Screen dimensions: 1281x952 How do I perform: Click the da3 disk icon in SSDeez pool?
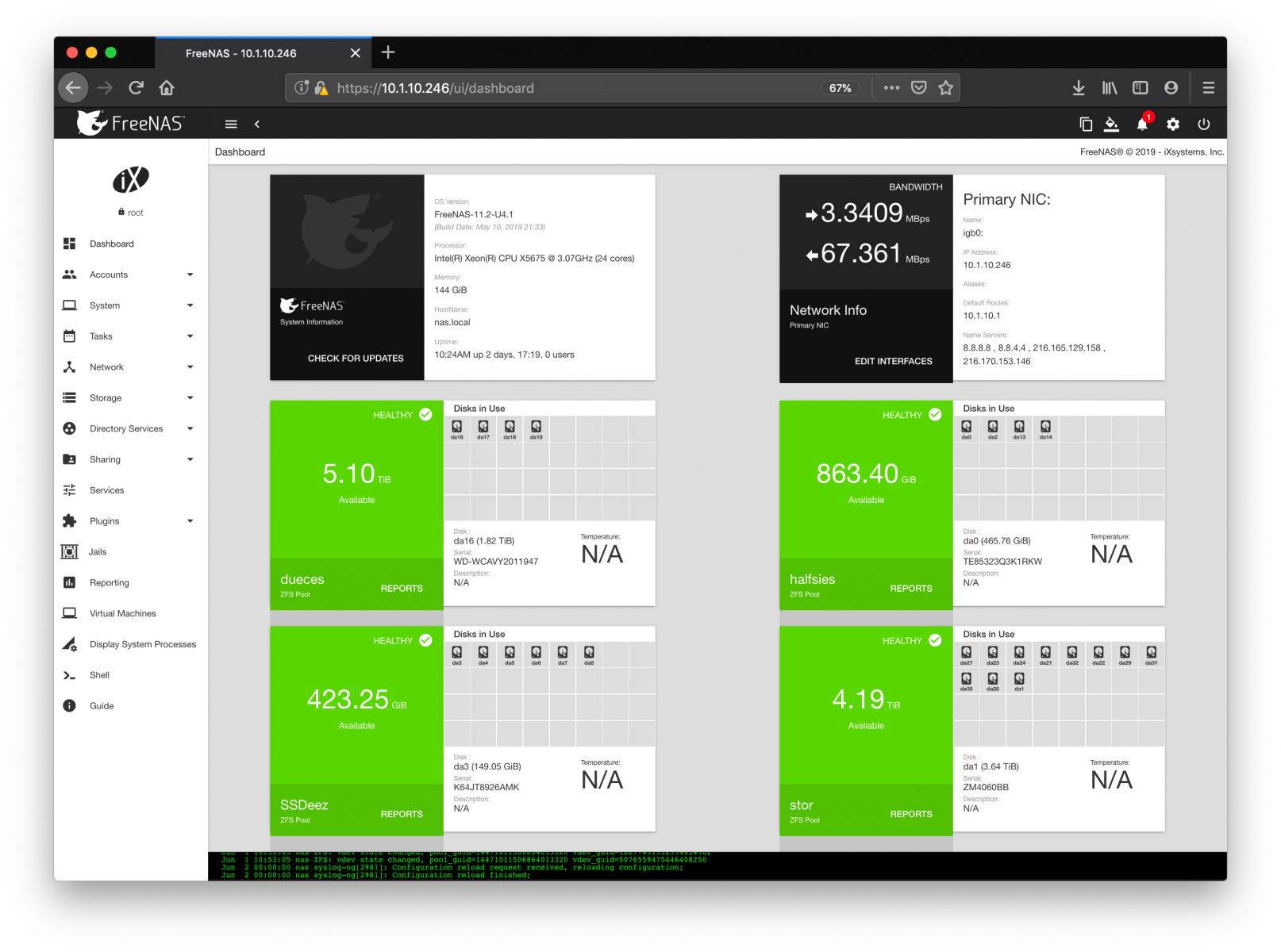457,654
